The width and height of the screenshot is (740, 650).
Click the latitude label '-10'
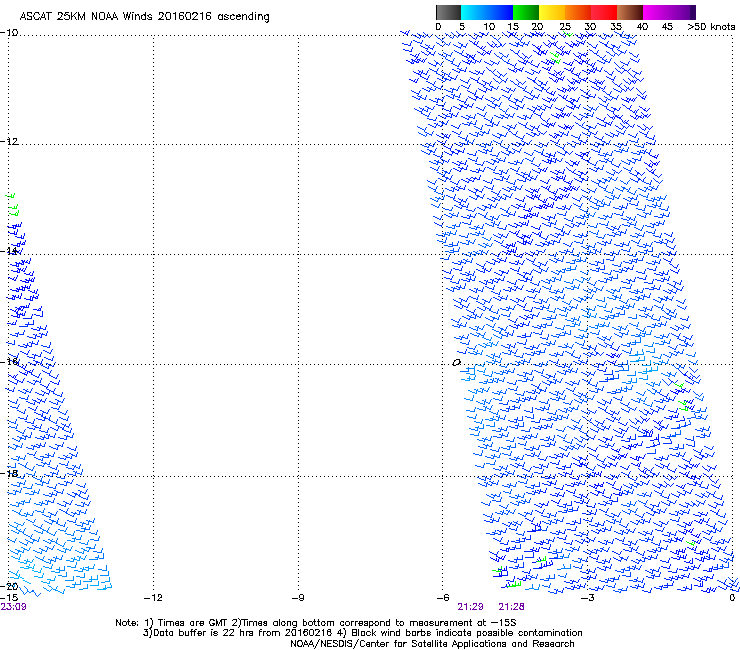[x=9, y=33]
